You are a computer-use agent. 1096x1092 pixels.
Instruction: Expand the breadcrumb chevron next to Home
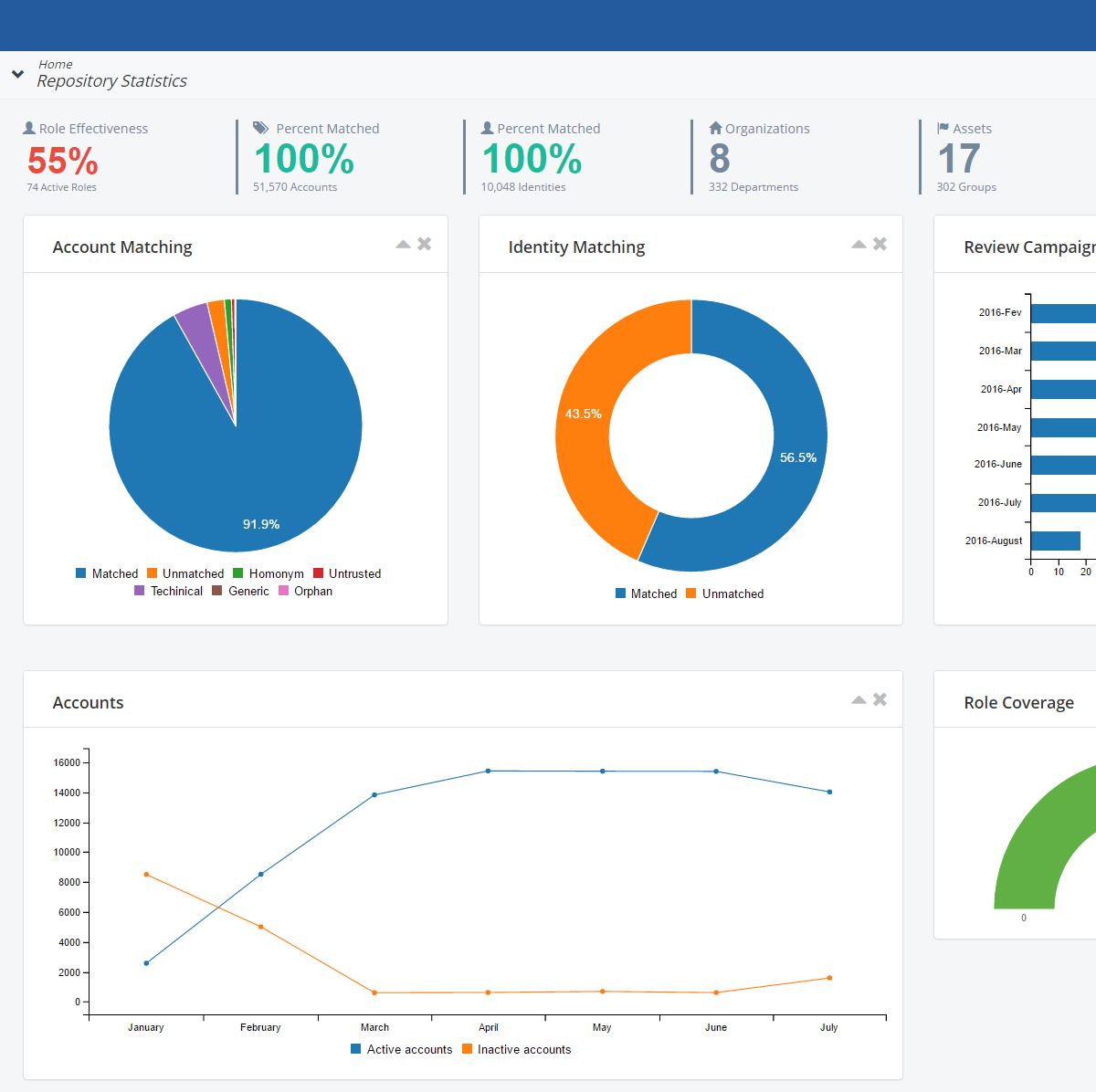pyautogui.click(x=17, y=73)
